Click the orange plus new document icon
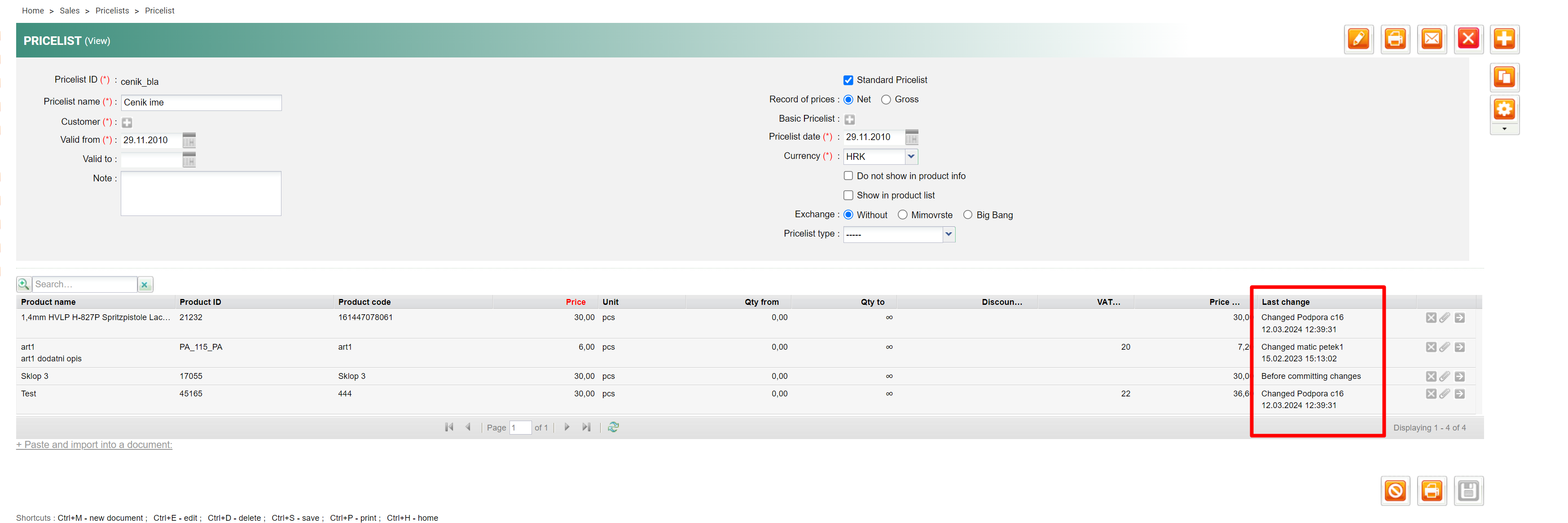 pos(1503,40)
